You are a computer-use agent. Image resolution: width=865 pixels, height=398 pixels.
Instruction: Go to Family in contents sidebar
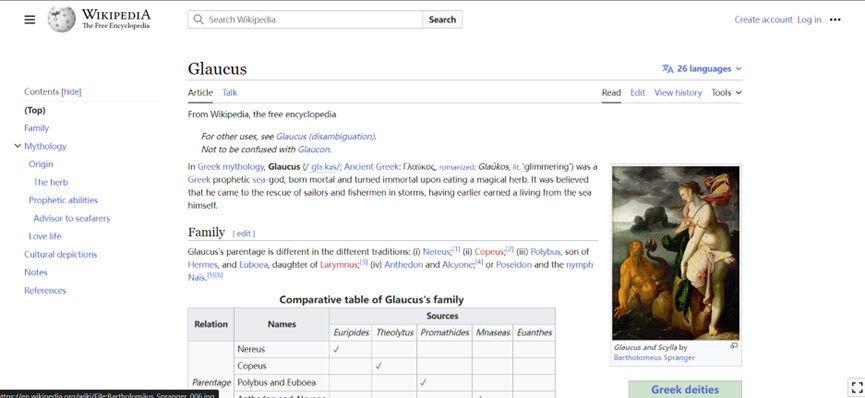click(36, 128)
